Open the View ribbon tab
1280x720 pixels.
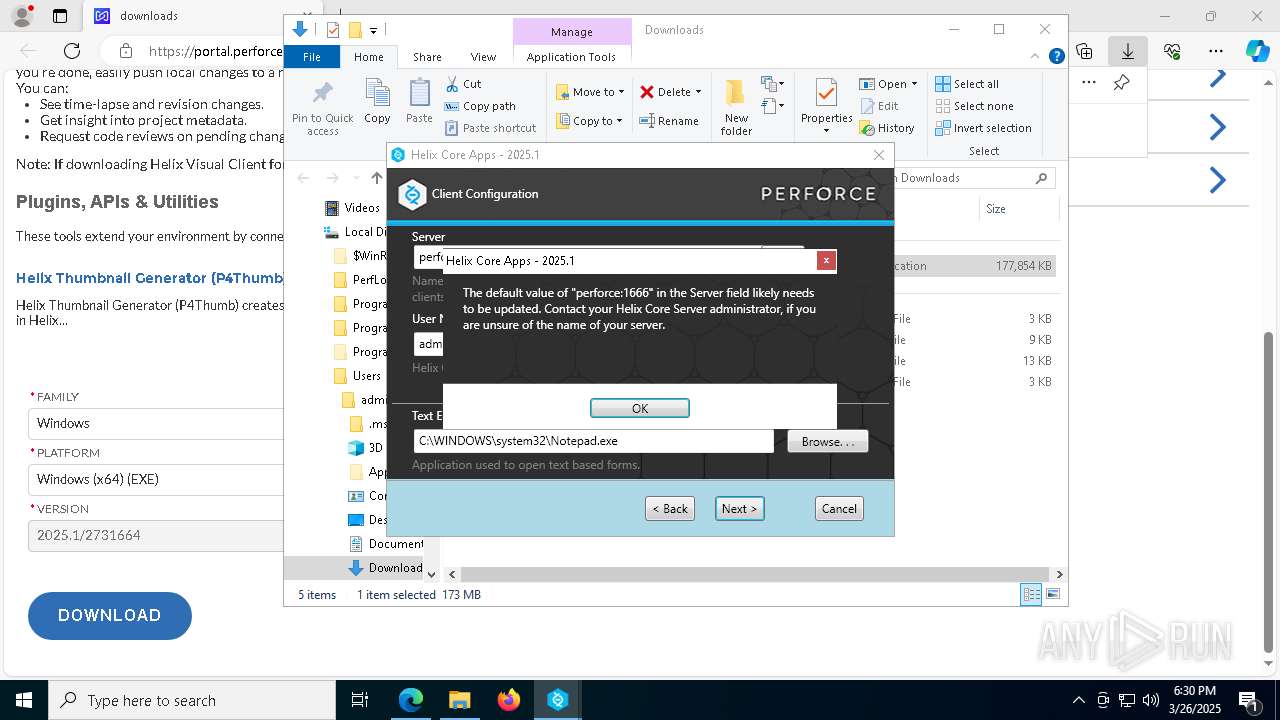[483, 57]
